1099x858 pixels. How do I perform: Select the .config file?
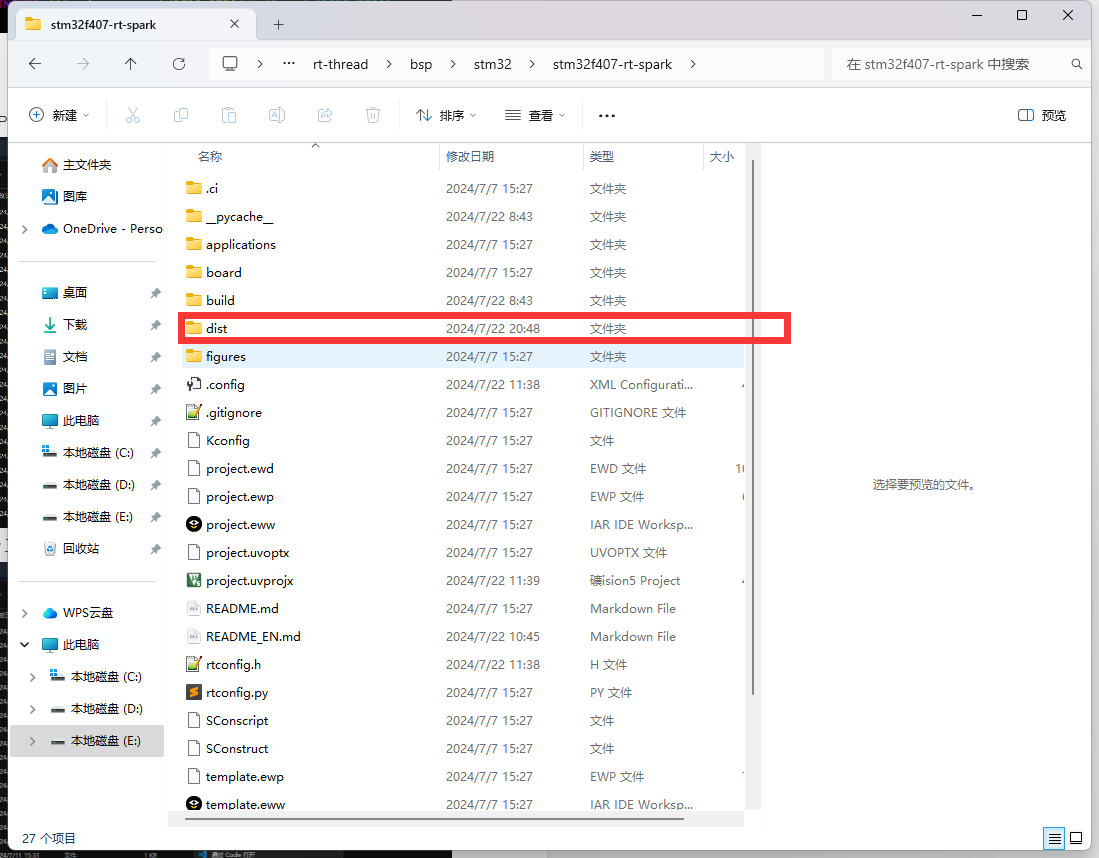[463, 384]
